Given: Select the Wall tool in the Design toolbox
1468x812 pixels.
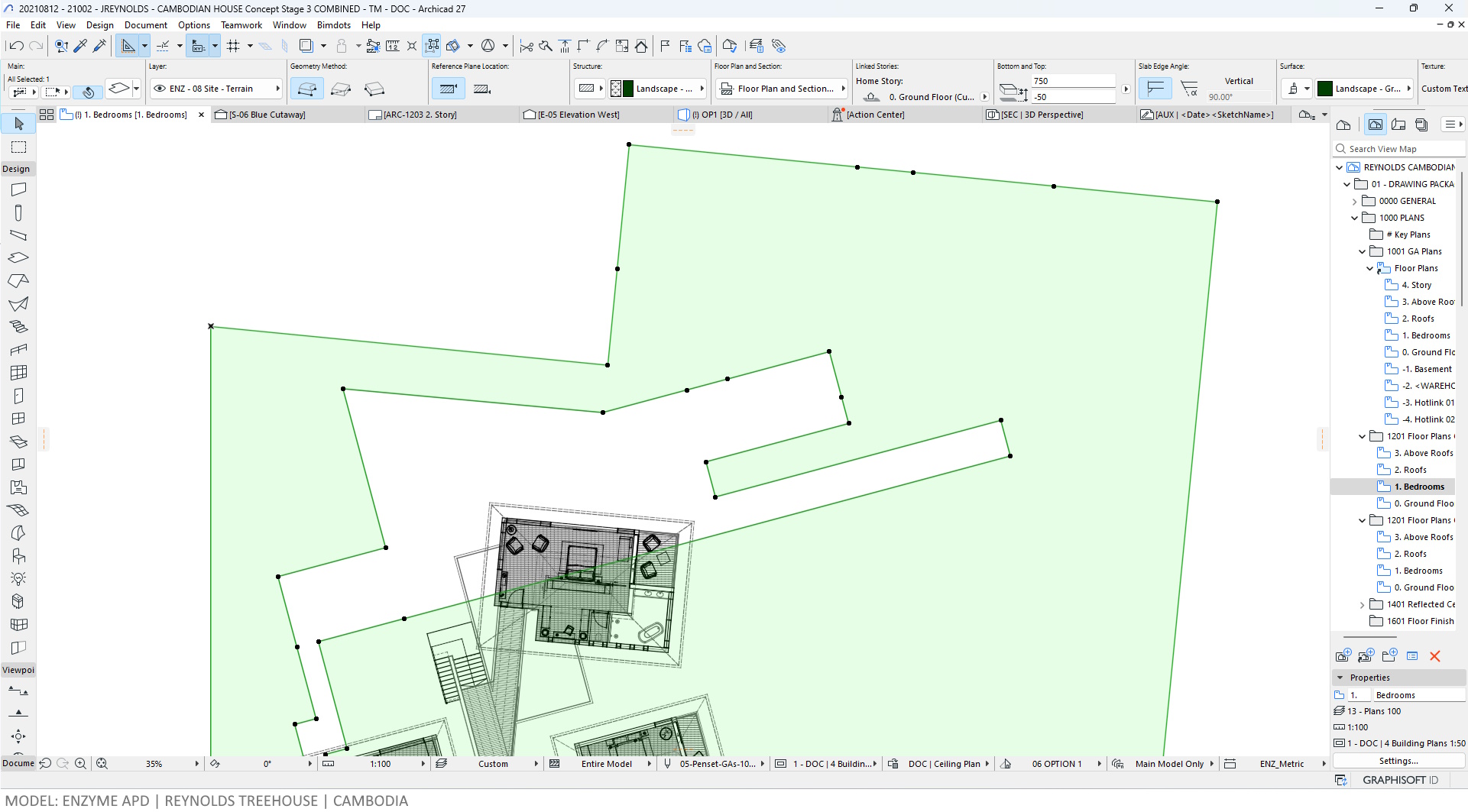Looking at the screenshot, I should [x=18, y=189].
